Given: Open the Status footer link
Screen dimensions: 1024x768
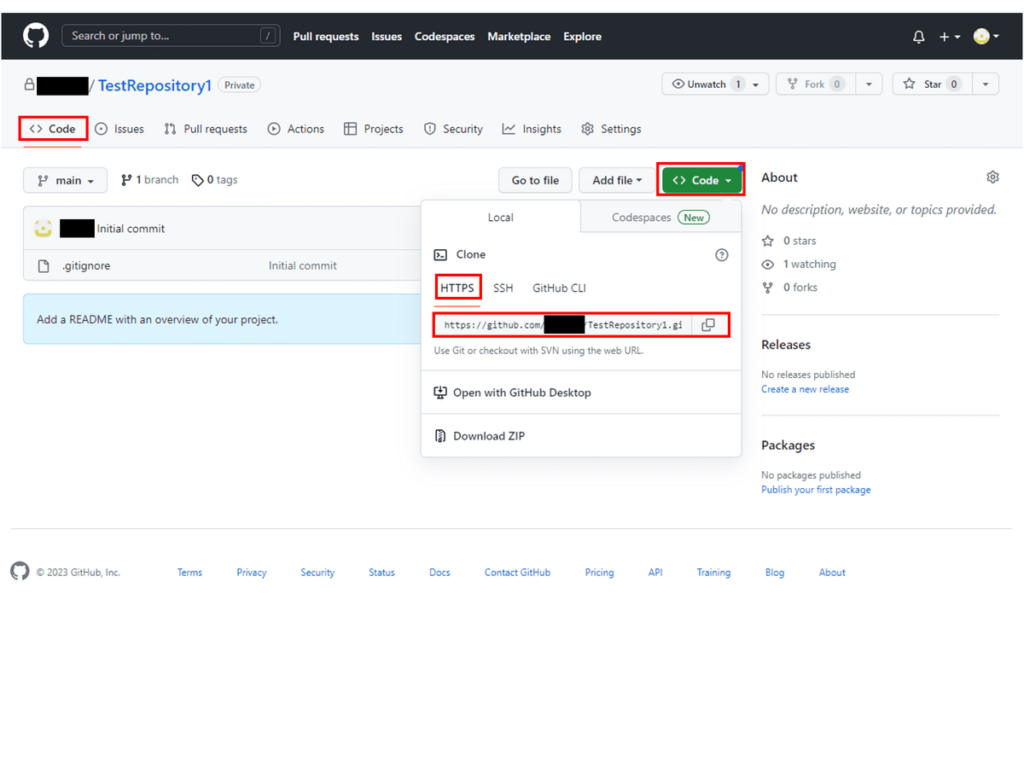Looking at the screenshot, I should (381, 572).
